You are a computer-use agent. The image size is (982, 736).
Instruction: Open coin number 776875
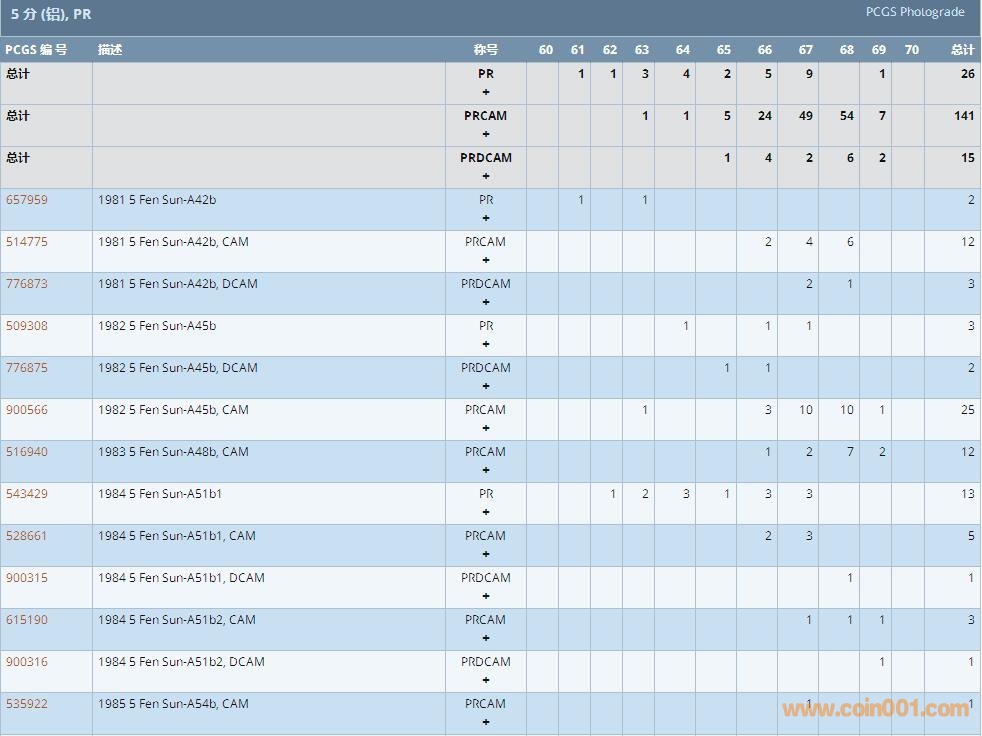point(26,368)
